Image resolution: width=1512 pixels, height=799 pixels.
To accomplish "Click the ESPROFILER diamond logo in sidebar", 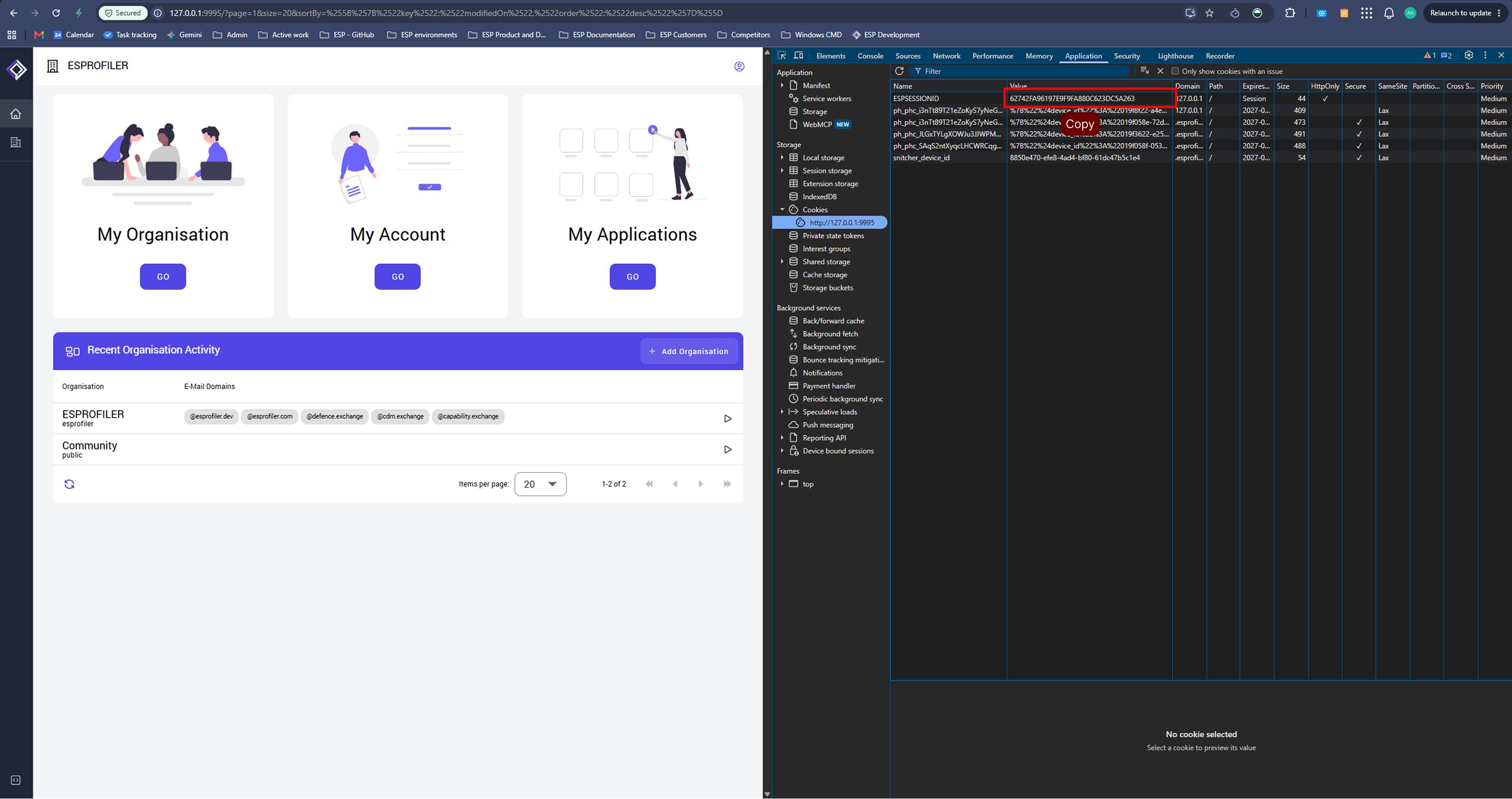I will 16,69.
